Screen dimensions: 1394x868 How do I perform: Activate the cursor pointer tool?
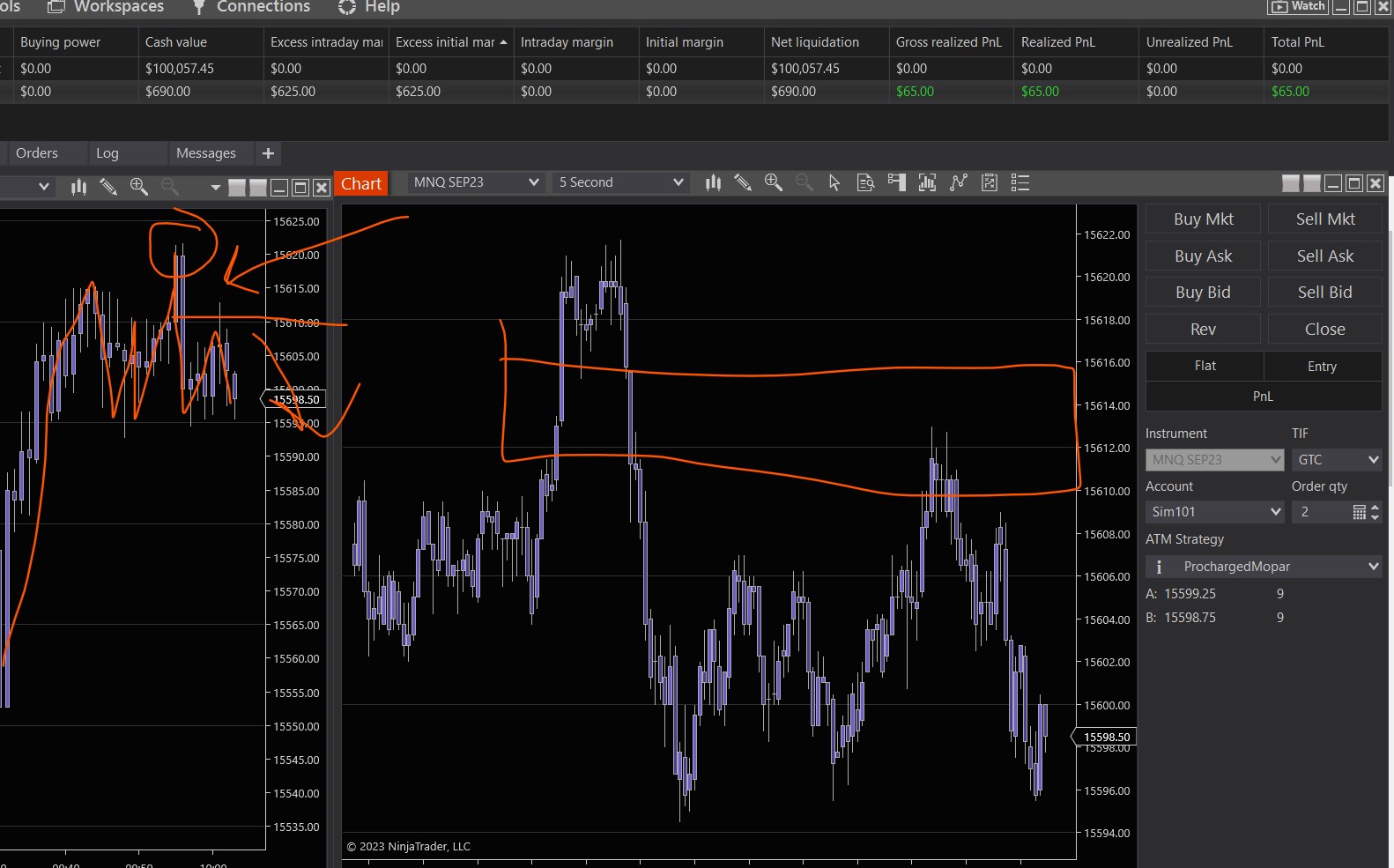tap(834, 182)
